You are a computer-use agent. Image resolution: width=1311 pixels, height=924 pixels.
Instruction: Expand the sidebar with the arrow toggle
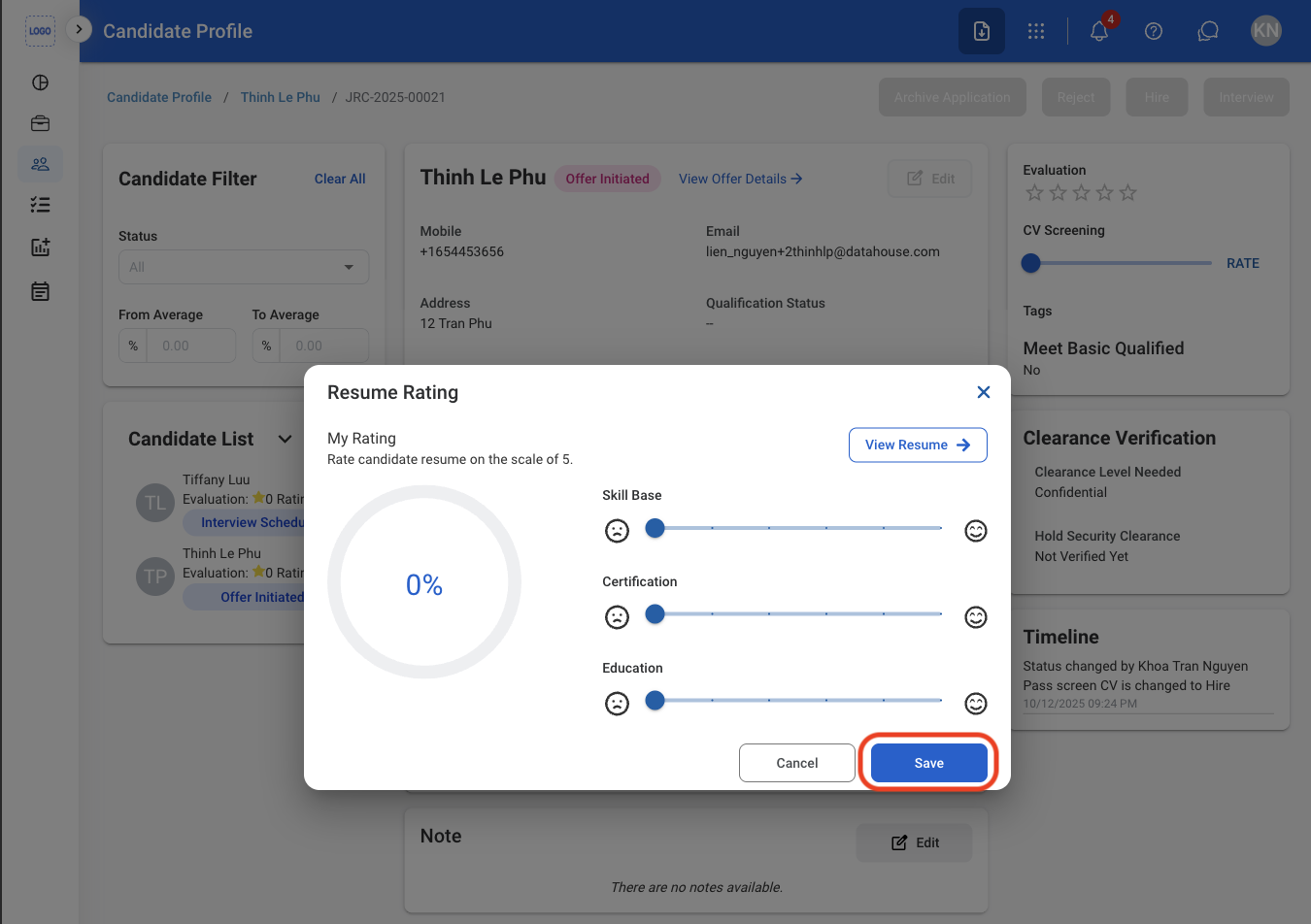pos(79,29)
